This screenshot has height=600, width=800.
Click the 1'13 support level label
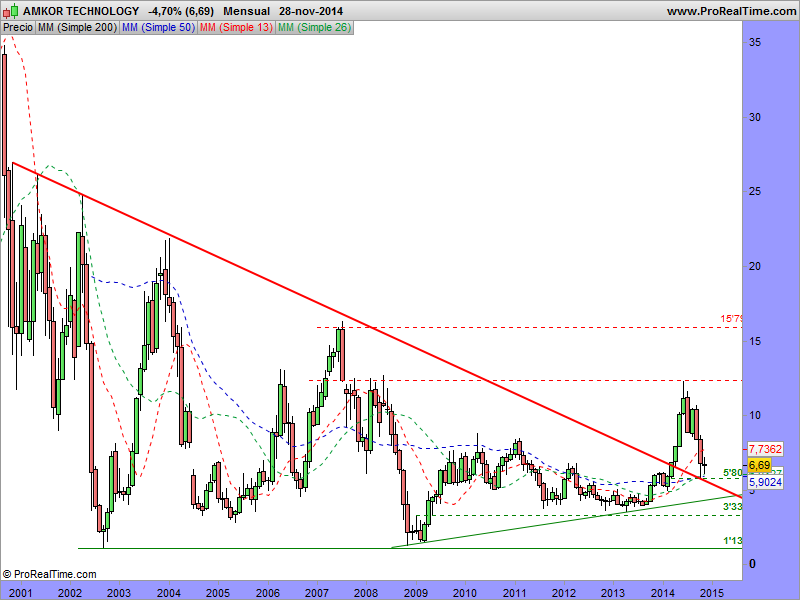732,541
